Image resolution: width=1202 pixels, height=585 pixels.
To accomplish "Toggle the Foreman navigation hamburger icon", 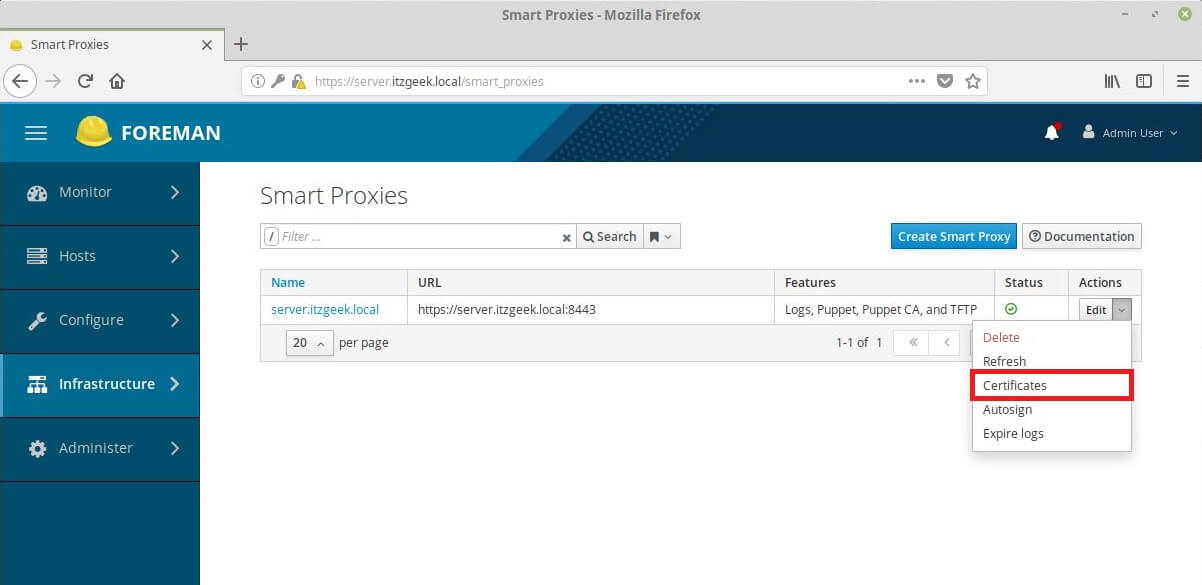I will (x=36, y=132).
